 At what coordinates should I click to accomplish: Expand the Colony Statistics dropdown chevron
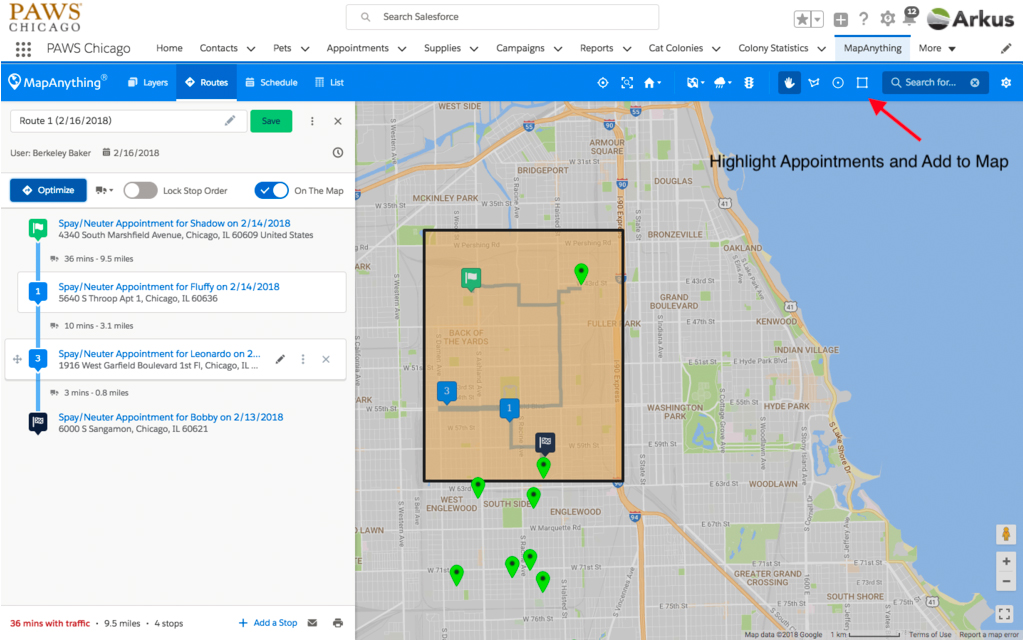(x=822, y=49)
